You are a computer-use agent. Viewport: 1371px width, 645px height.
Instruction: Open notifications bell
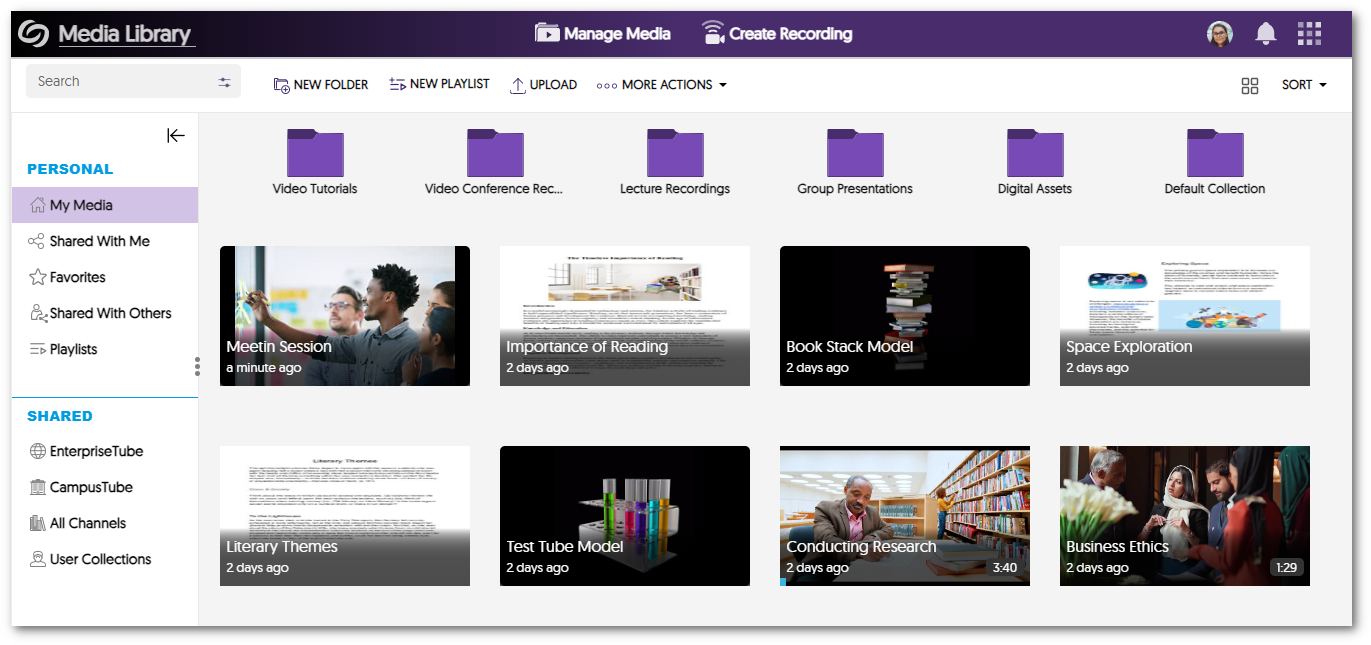pyautogui.click(x=1265, y=33)
